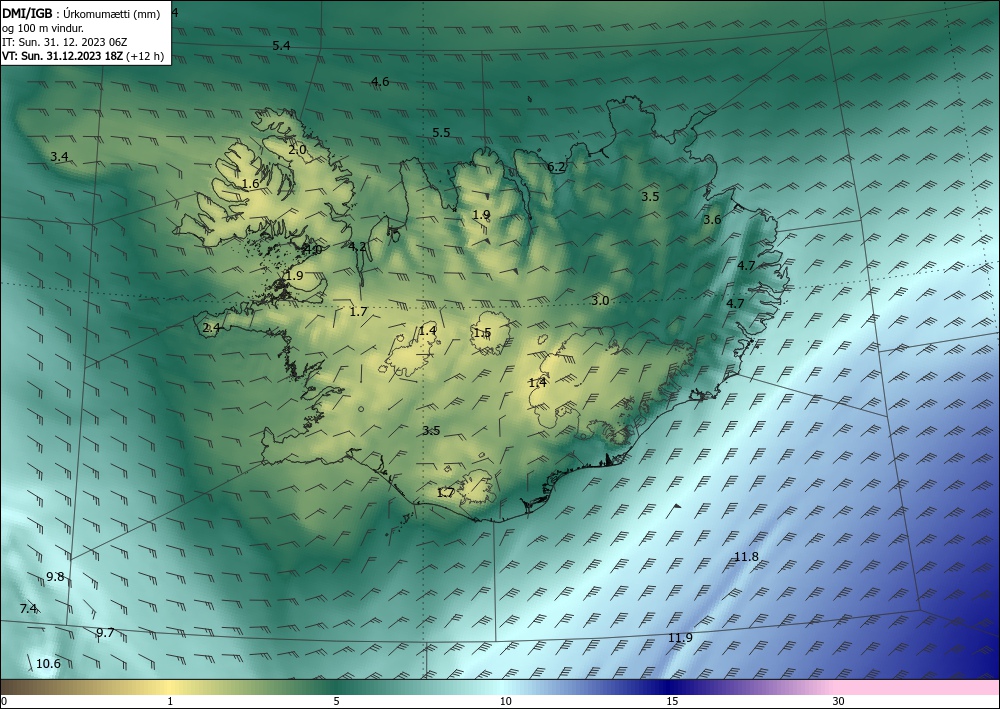Click the pale yellow section of the color scale

(x=170, y=687)
